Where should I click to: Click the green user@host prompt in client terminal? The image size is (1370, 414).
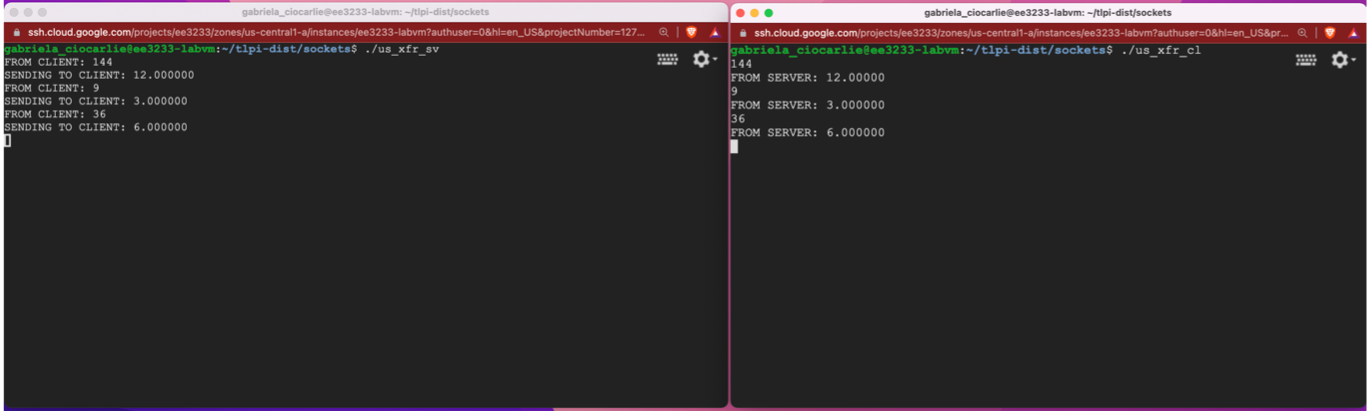(845, 50)
